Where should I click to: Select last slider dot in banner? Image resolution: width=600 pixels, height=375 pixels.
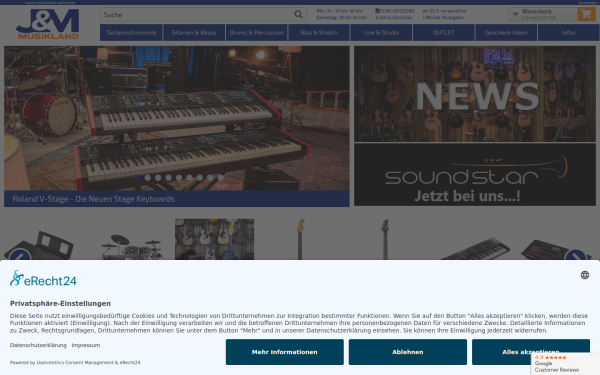tap(220, 178)
